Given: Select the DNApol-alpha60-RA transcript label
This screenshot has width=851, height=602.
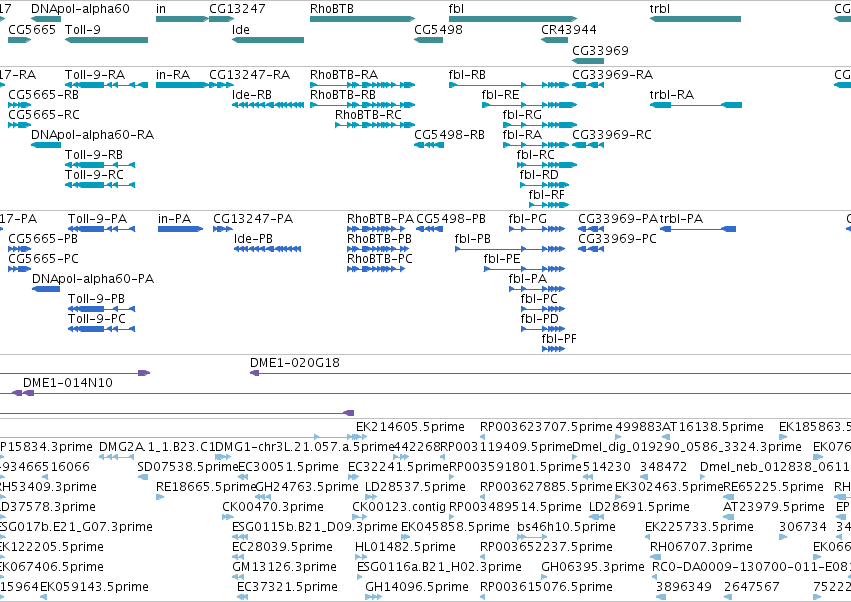Looking at the screenshot, I should click(92, 135).
